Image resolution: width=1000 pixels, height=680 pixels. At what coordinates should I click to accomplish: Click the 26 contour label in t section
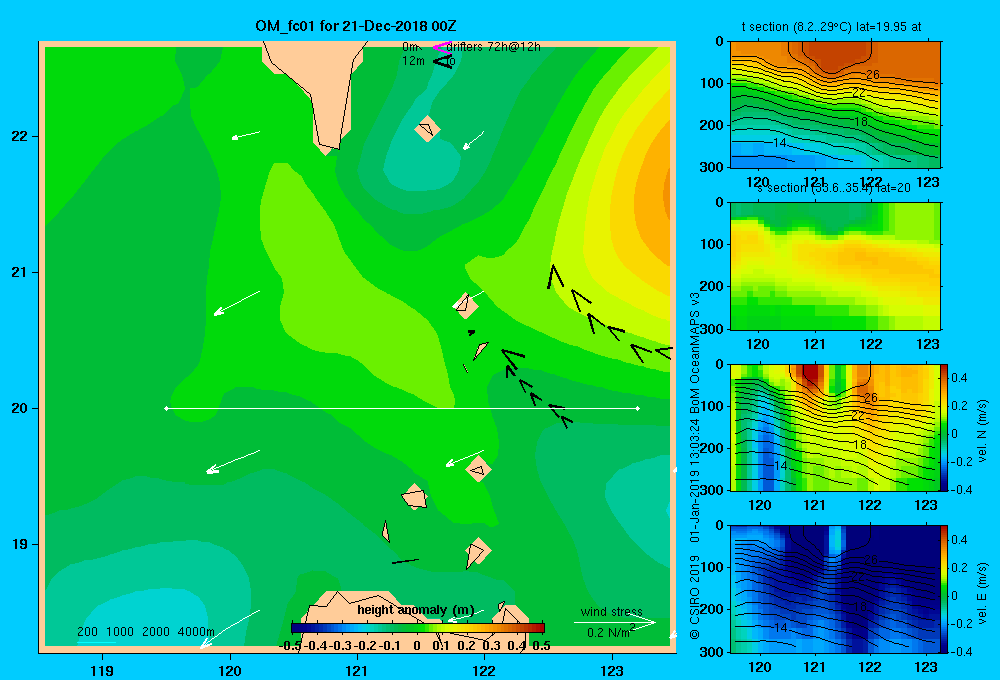point(872,75)
